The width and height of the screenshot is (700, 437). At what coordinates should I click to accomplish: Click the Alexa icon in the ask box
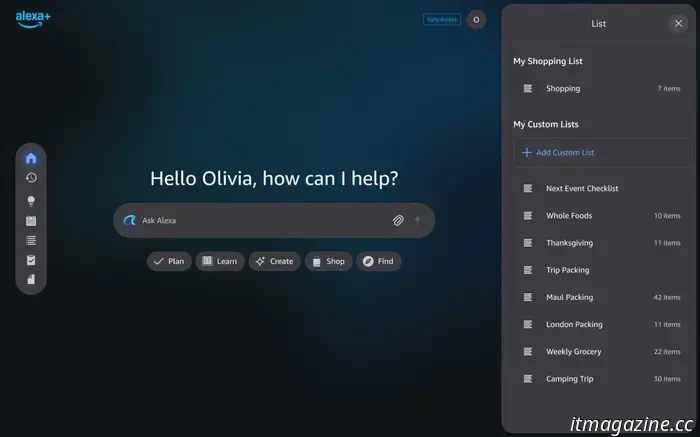click(x=129, y=220)
